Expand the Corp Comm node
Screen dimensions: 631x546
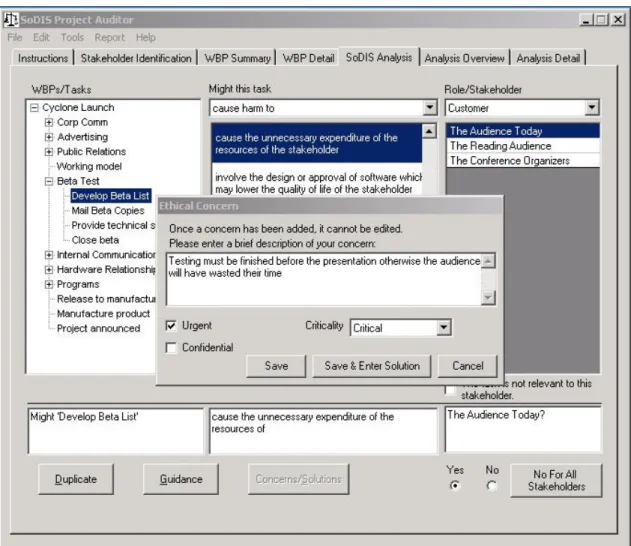point(49,122)
